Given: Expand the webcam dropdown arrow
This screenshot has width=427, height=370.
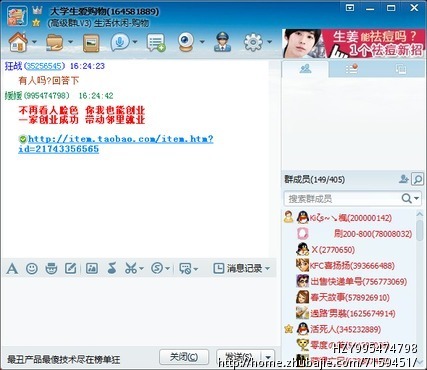Looking at the screenshot, I should [202, 42].
